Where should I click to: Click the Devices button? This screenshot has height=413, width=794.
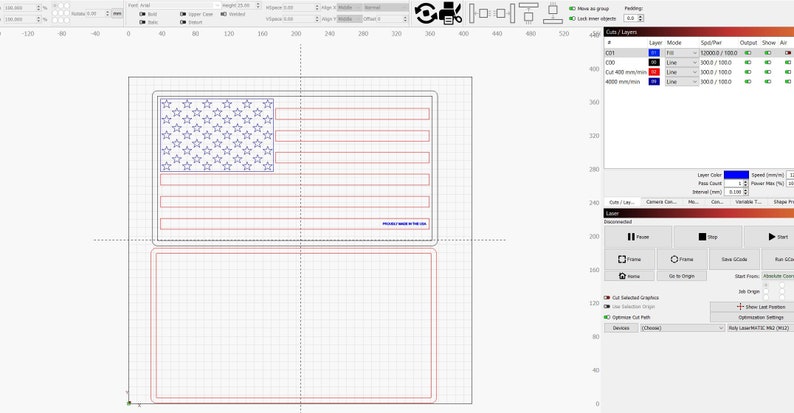621,328
